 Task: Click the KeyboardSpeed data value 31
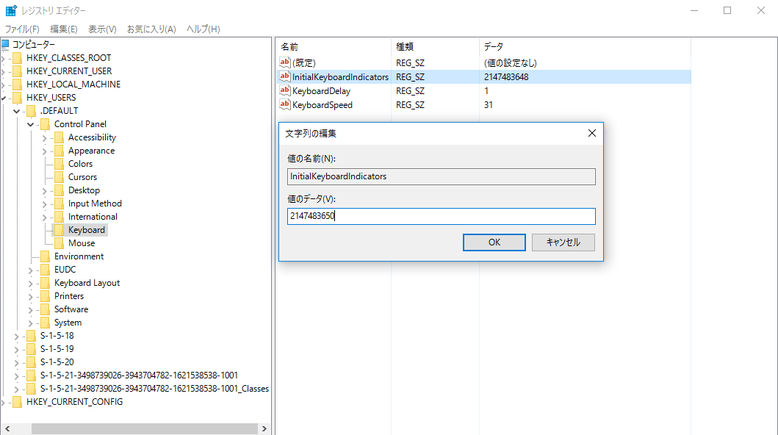coord(488,105)
